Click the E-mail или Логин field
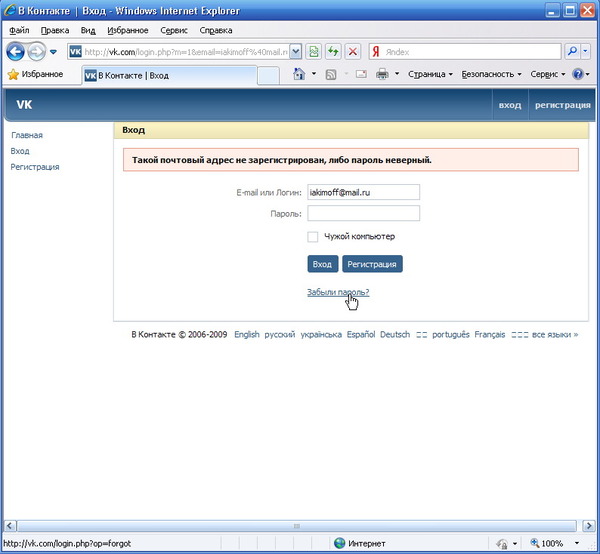Screen dimensions: 600x554 click(x=363, y=192)
